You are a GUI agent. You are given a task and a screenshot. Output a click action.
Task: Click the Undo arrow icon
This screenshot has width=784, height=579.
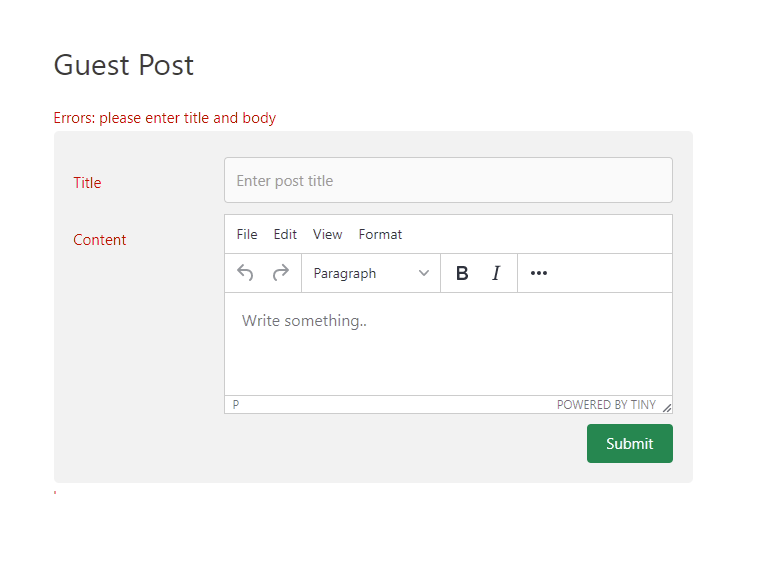(x=245, y=273)
